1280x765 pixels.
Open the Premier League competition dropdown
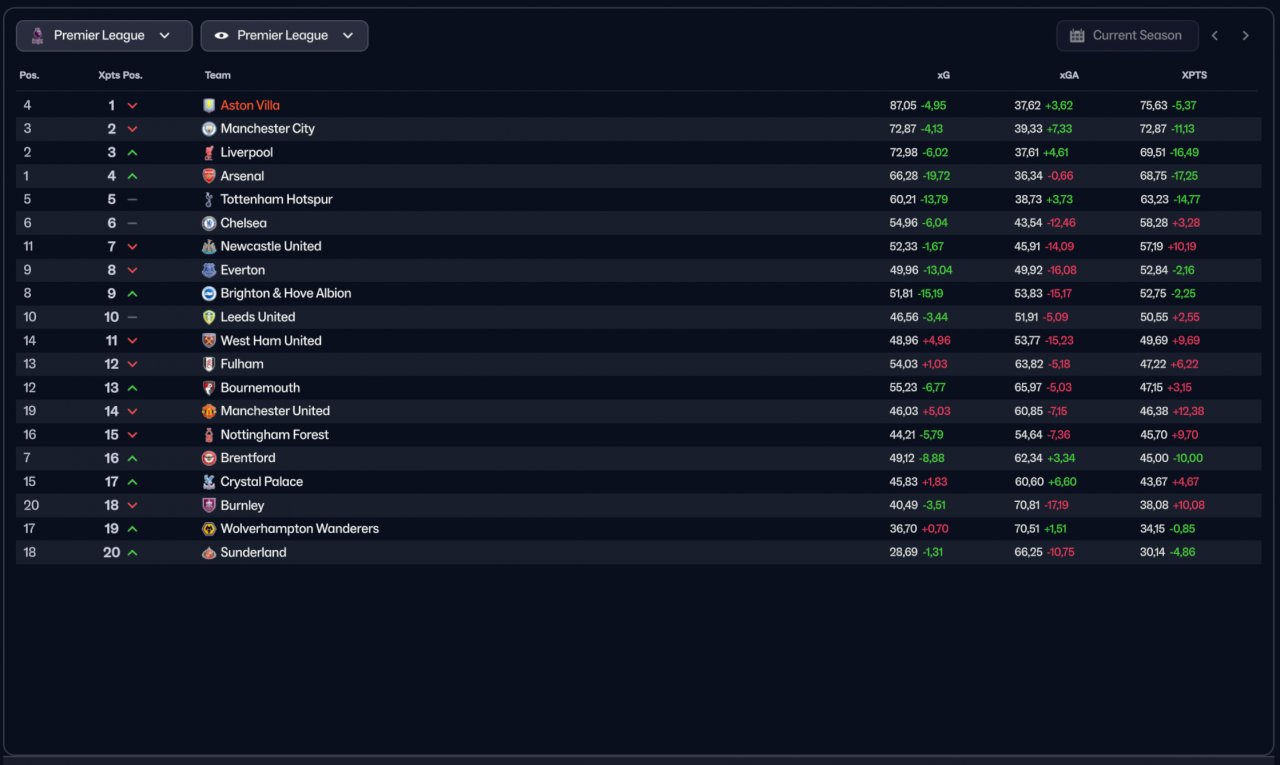(104, 36)
